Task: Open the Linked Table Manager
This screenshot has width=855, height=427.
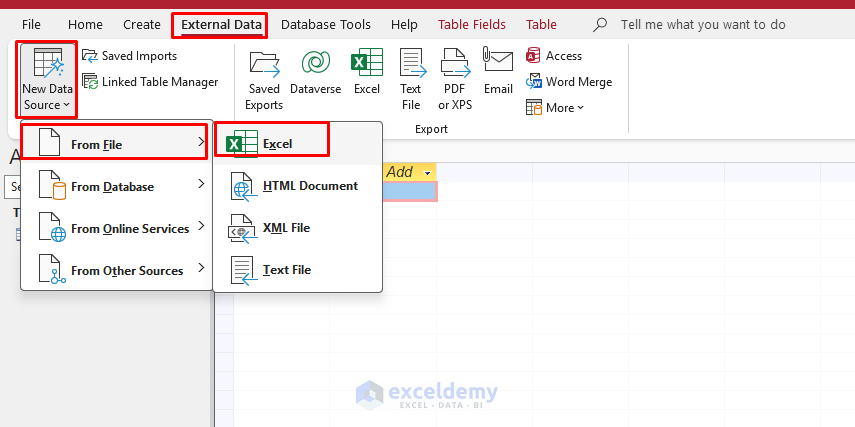Action: tap(150, 82)
